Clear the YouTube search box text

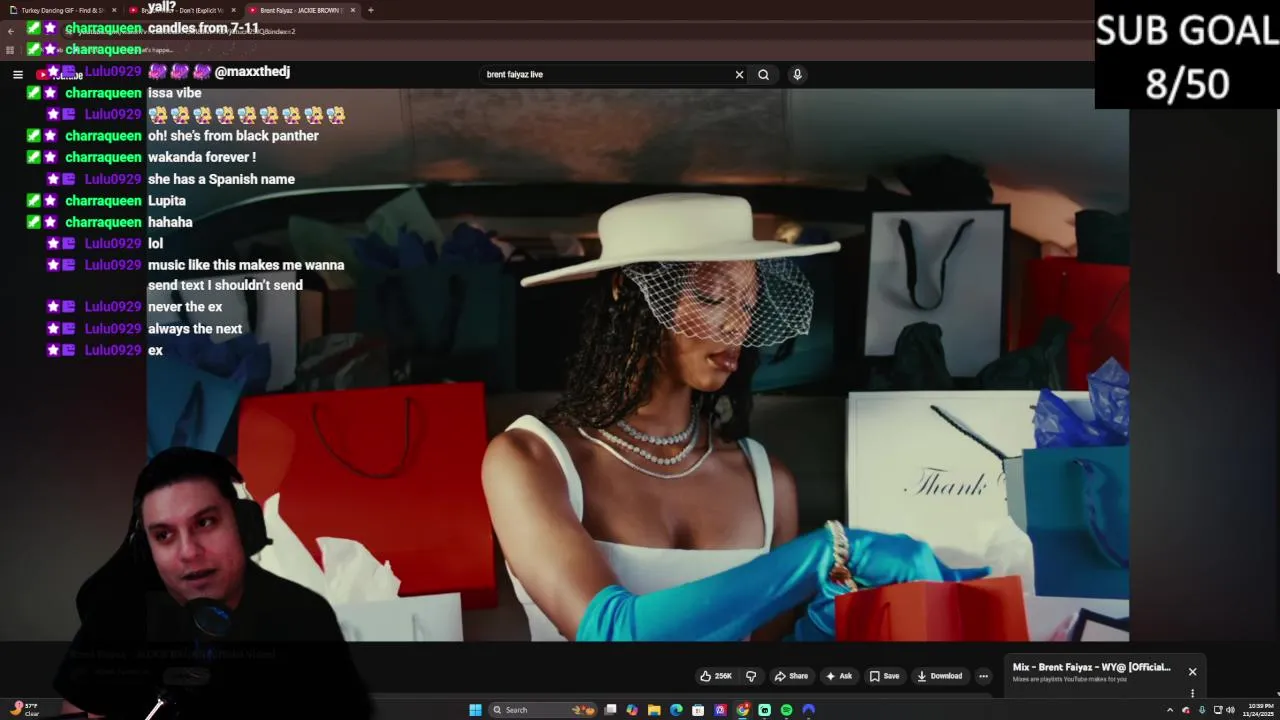coord(739,74)
